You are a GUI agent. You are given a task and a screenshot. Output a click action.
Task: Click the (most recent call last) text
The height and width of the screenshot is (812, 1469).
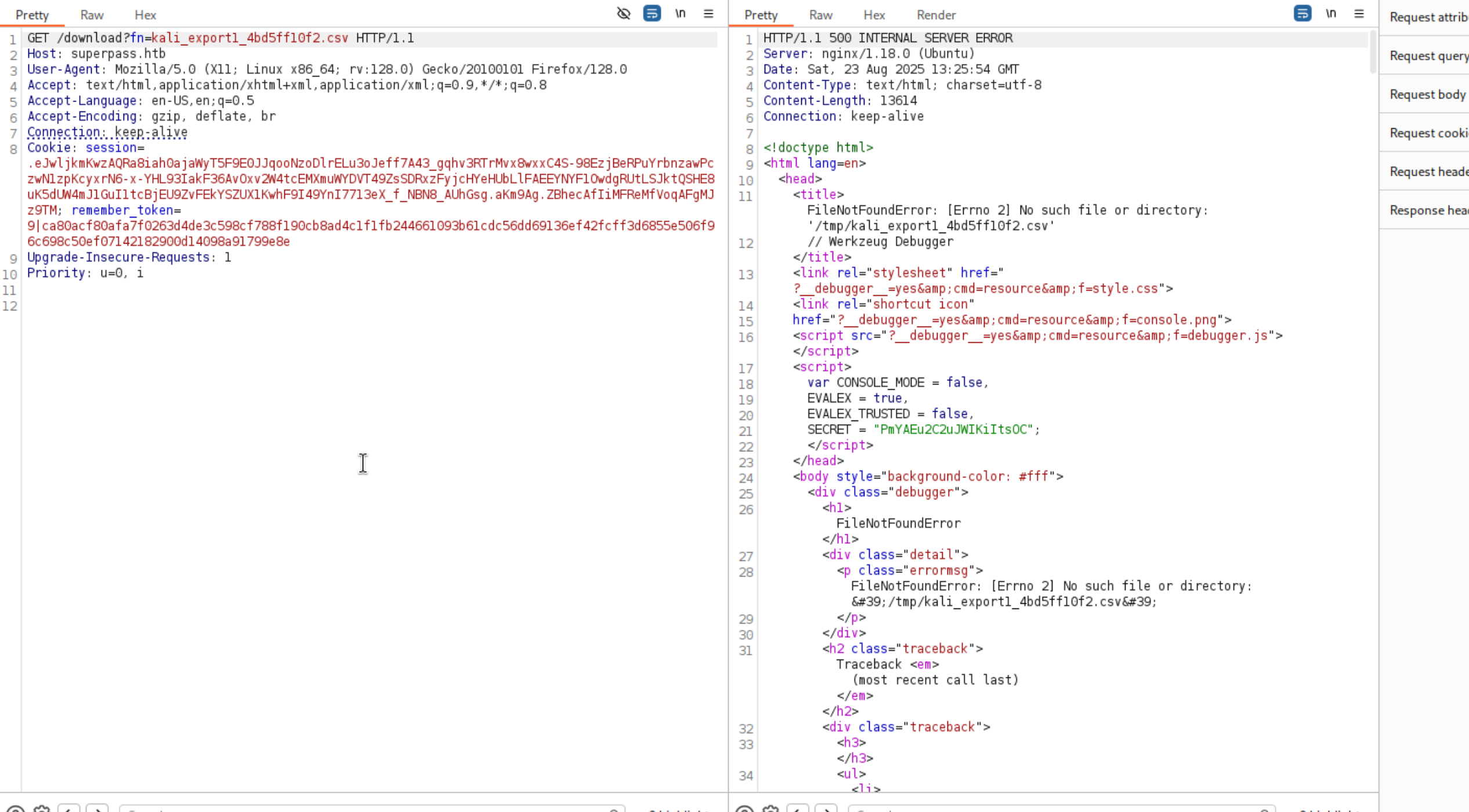pos(935,680)
